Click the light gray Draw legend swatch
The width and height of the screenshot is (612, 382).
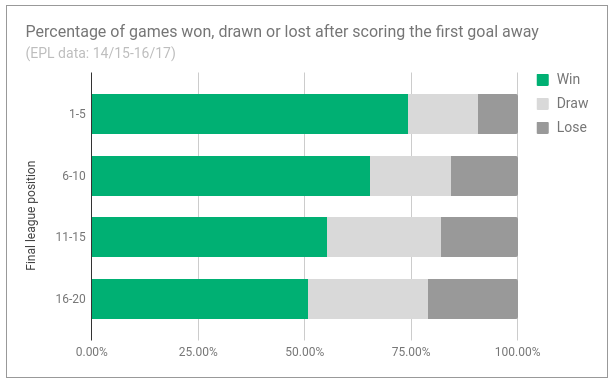click(x=543, y=104)
